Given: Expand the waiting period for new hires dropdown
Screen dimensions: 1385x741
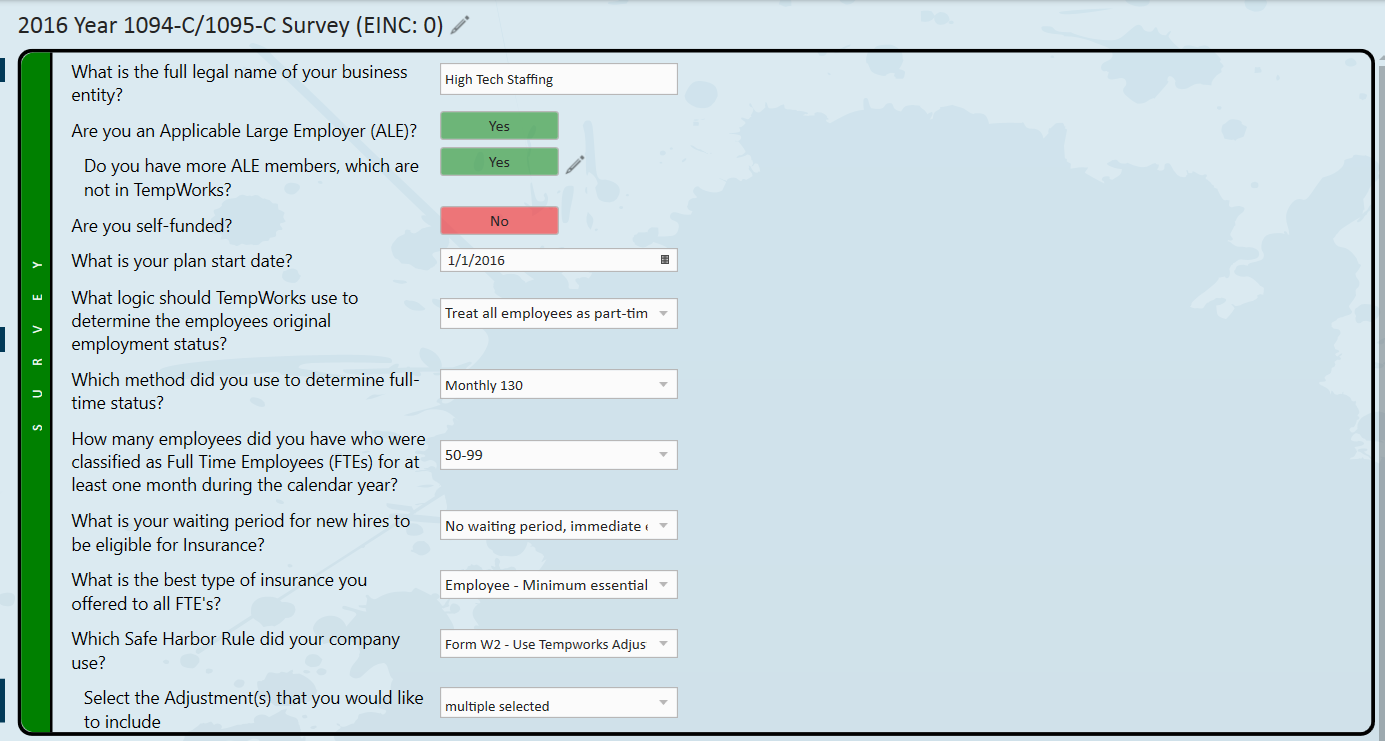Looking at the screenshot, I should pos(558,526).
